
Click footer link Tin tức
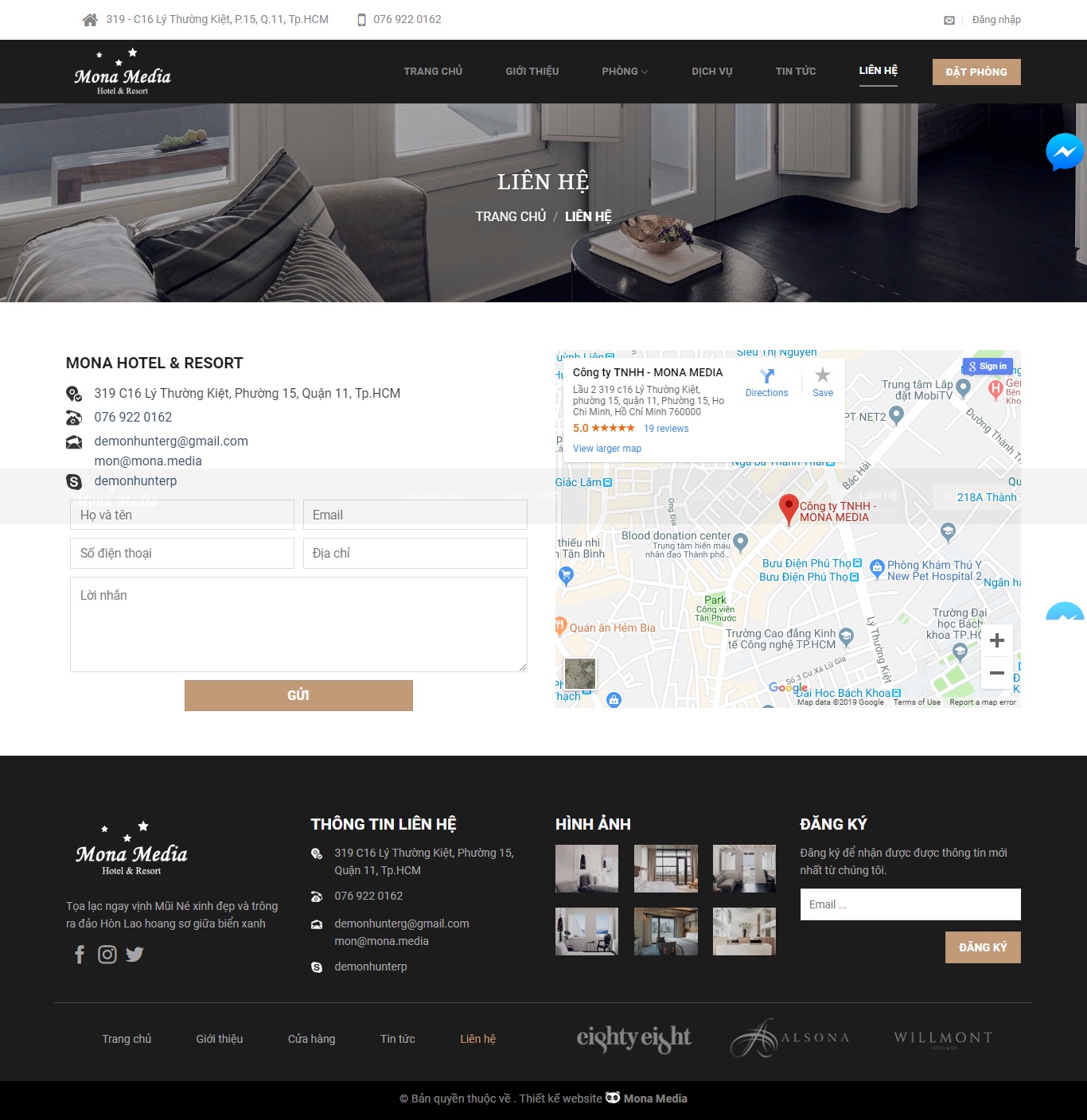tap(398, 1039)
